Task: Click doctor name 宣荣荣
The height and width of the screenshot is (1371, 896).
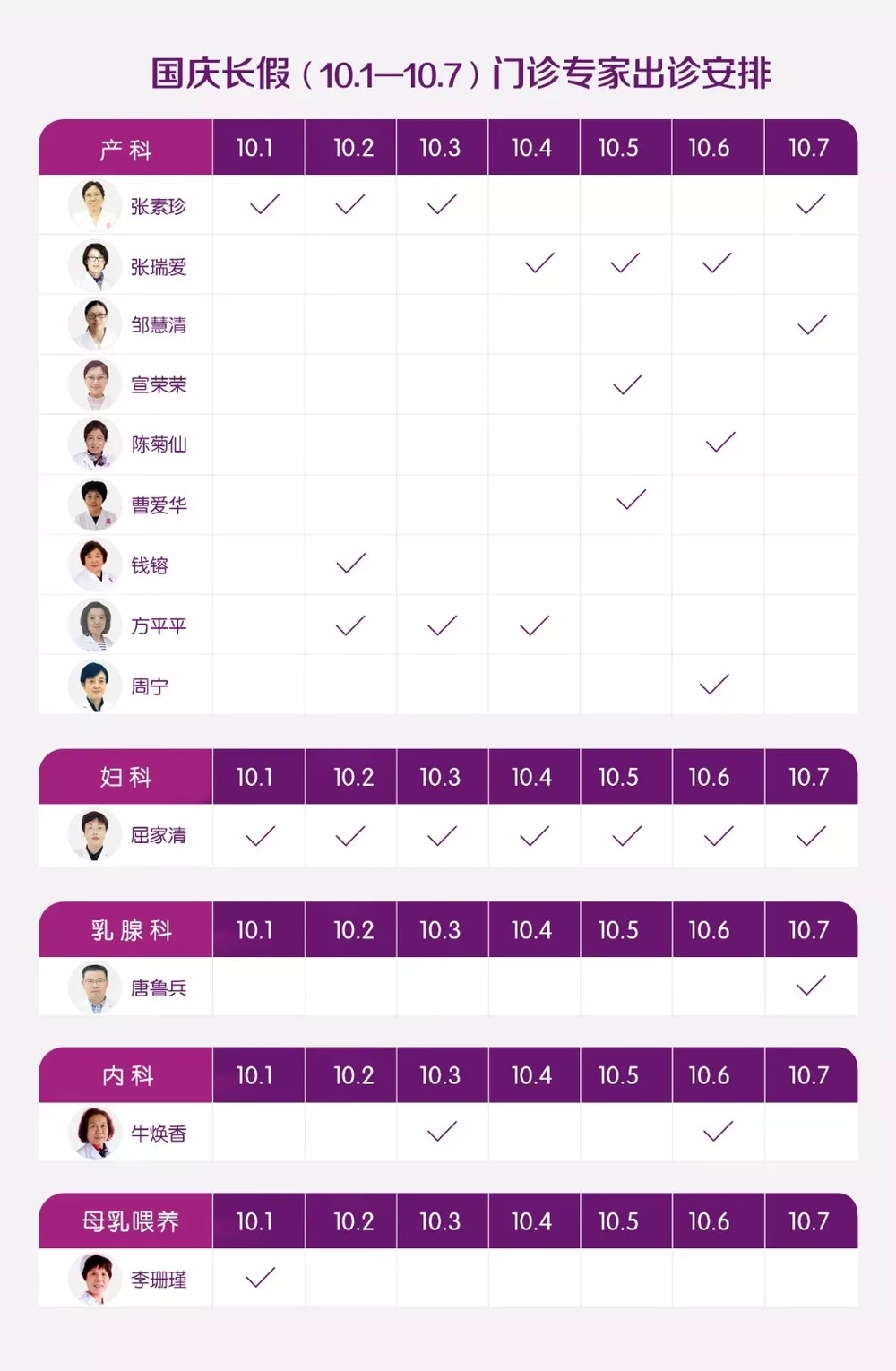Action: (159, 384)
